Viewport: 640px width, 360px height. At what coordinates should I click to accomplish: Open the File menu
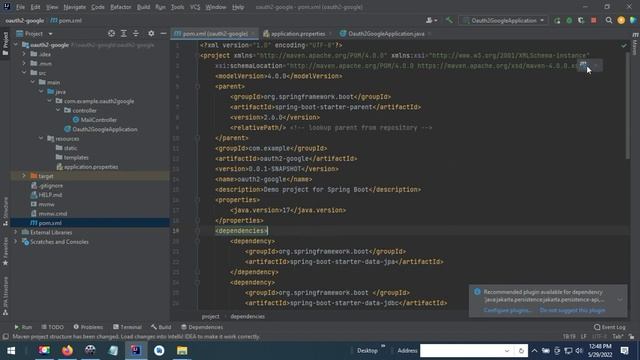[20, 7]
